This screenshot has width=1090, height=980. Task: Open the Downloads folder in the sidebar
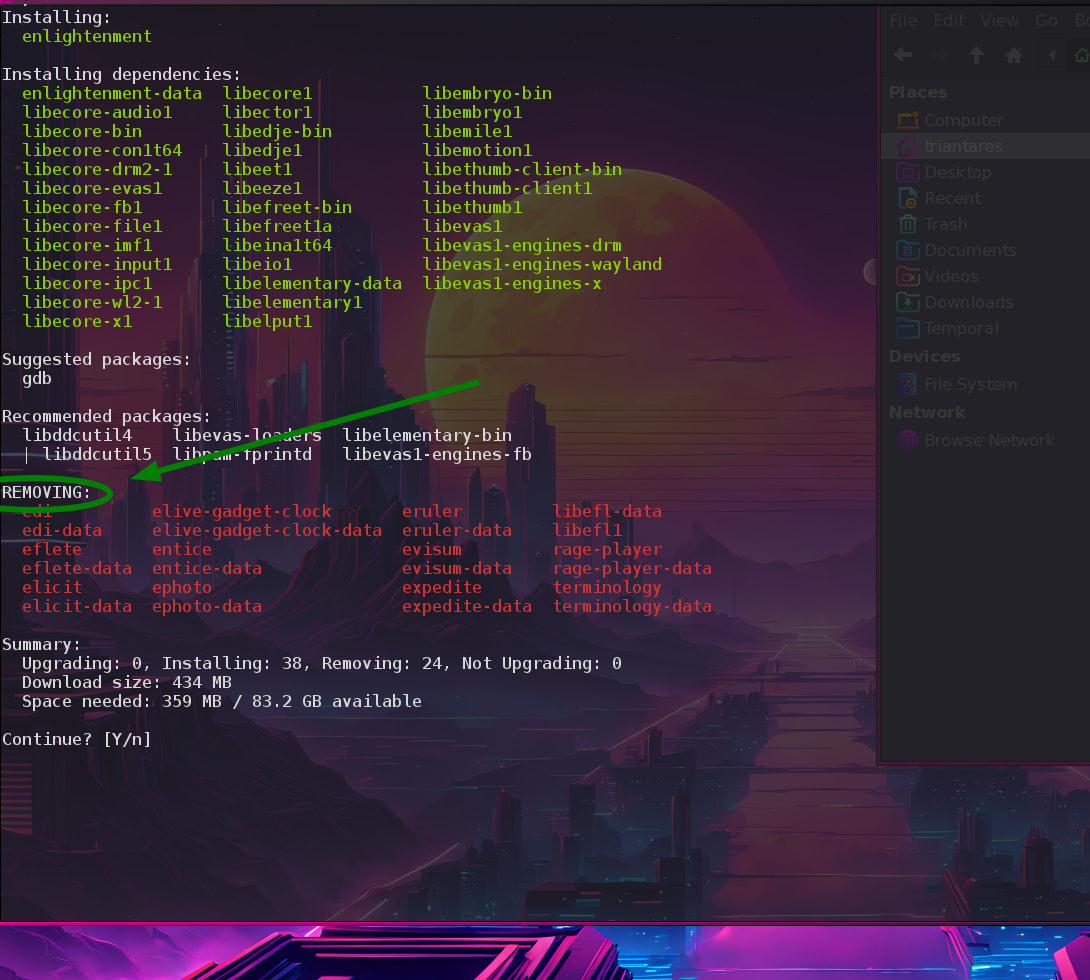[x=968, y=302]
